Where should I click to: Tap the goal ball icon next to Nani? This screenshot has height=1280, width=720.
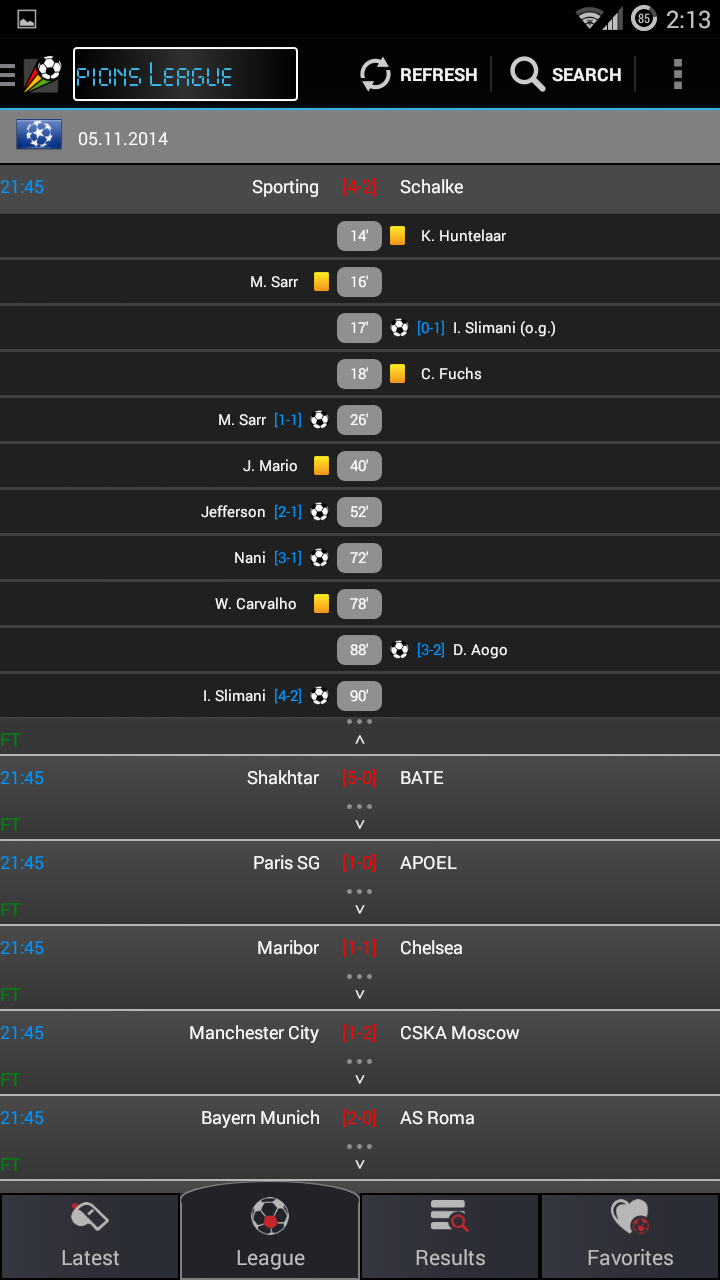pos(318,557)
